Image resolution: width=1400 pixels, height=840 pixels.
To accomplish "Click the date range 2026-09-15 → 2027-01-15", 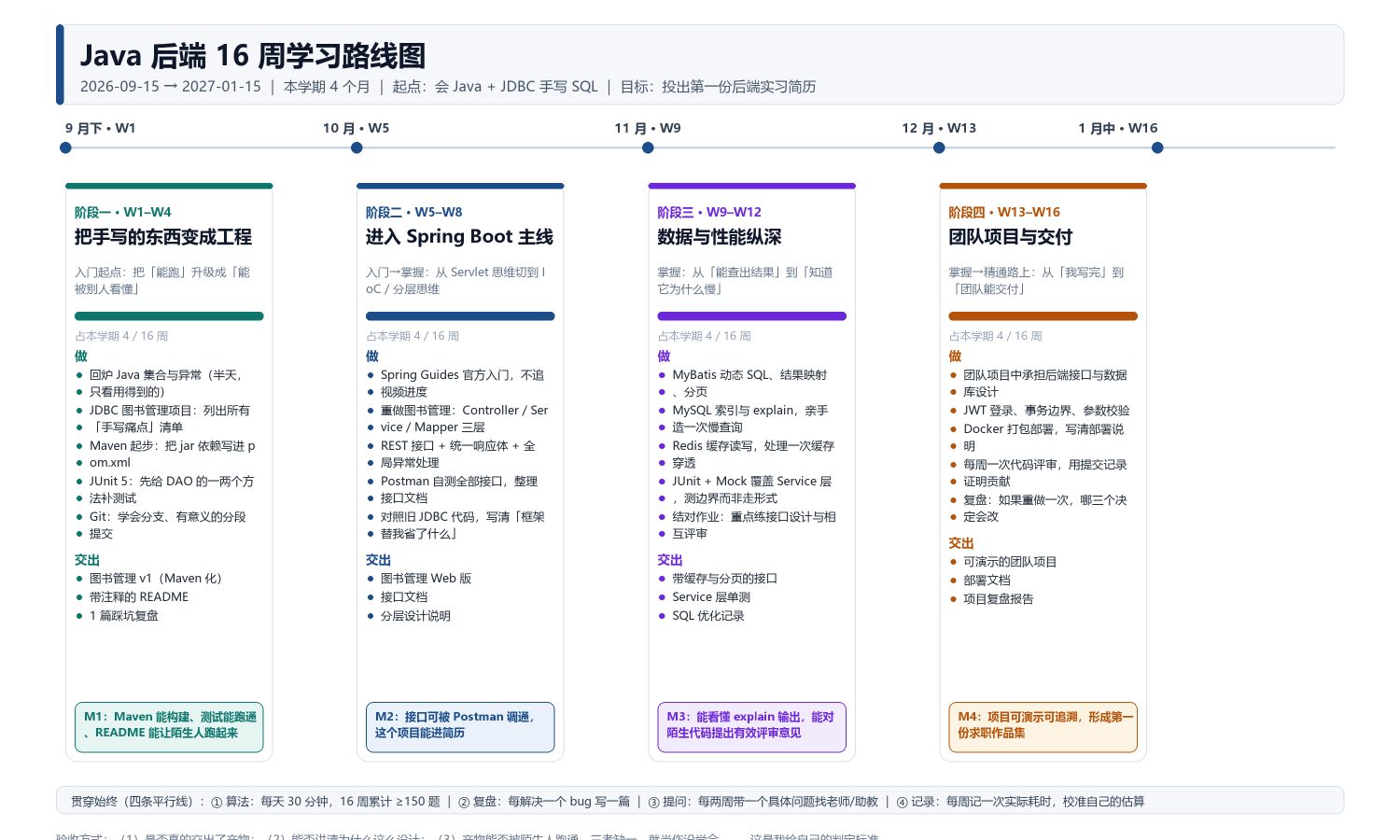I will pos(171,87).
